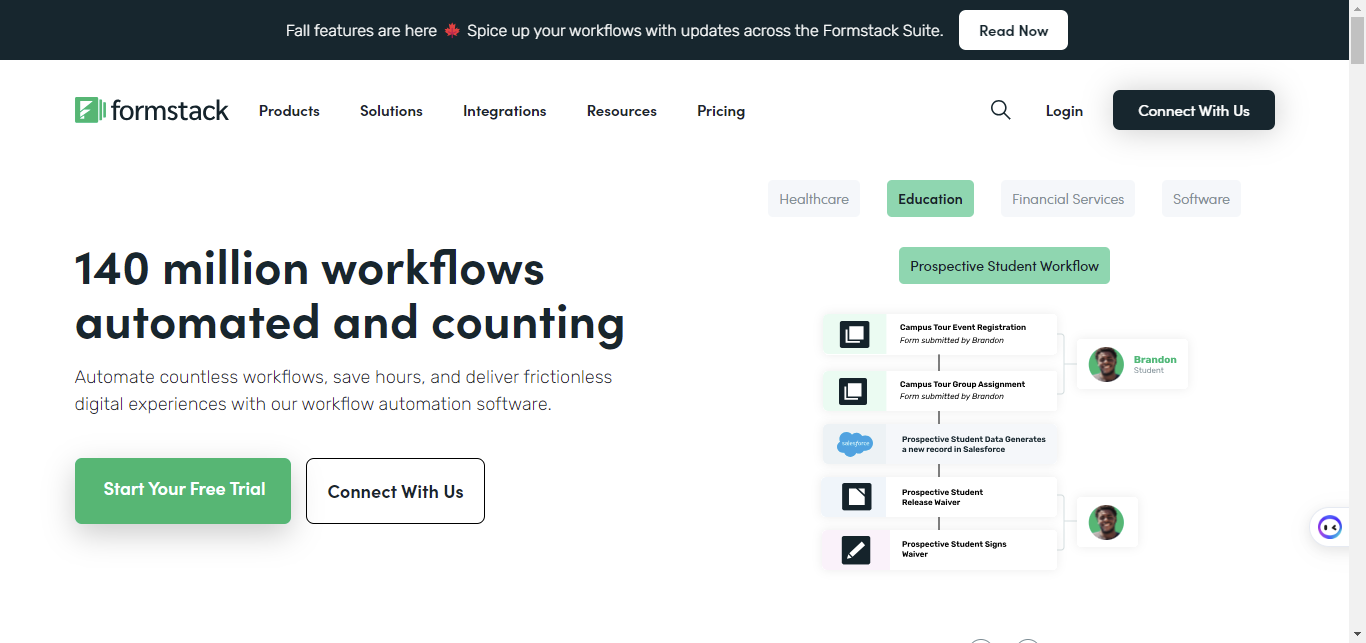Screen dimensions: 1366x643
Task: Click Start Your Free Trial button
Action: (183, 491)
